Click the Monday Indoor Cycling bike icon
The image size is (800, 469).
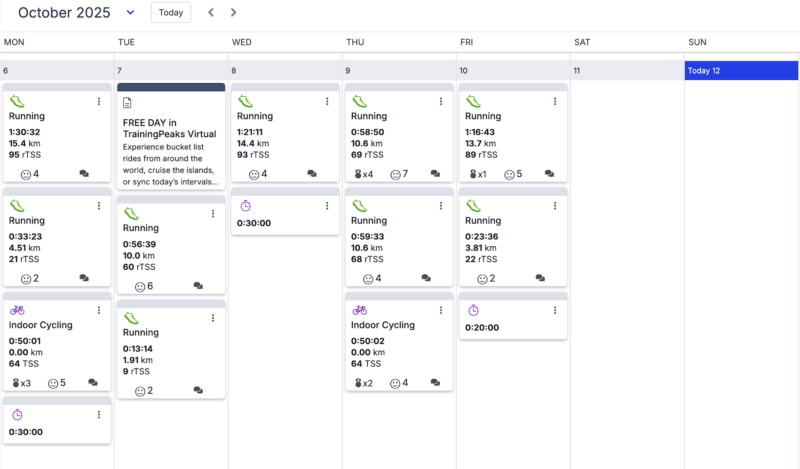(16, 310)
